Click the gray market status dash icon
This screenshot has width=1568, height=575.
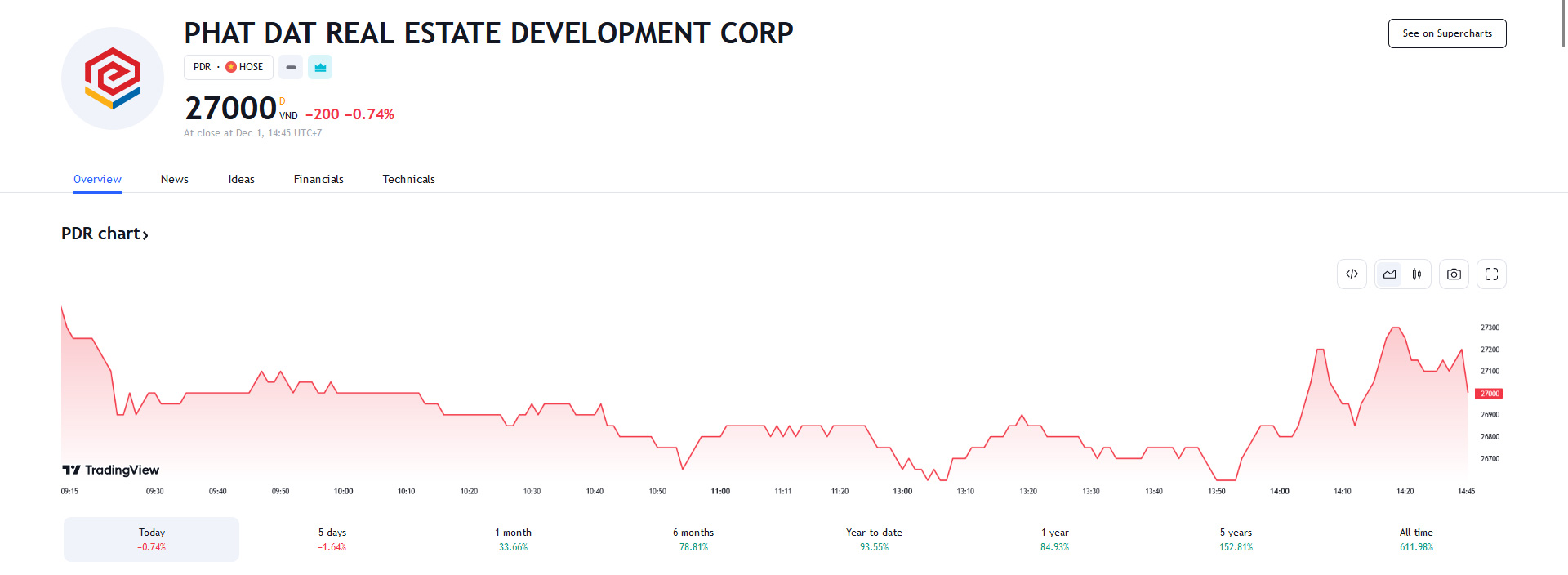pos(291,67)
